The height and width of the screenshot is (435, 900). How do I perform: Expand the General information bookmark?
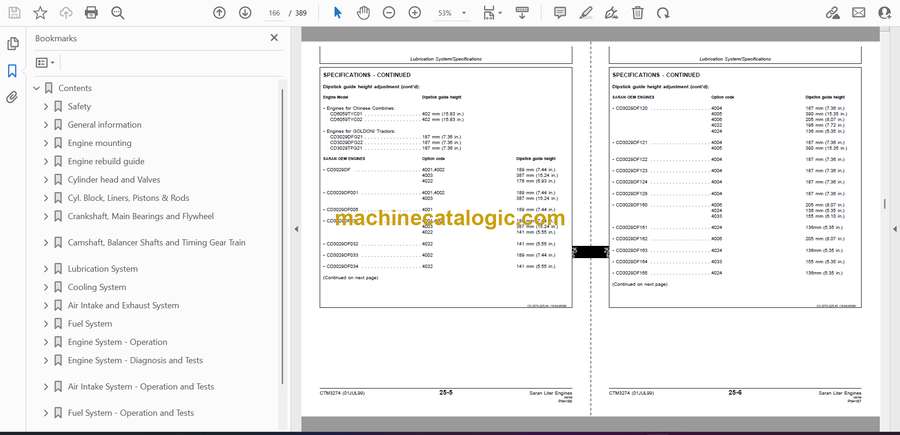46,125
